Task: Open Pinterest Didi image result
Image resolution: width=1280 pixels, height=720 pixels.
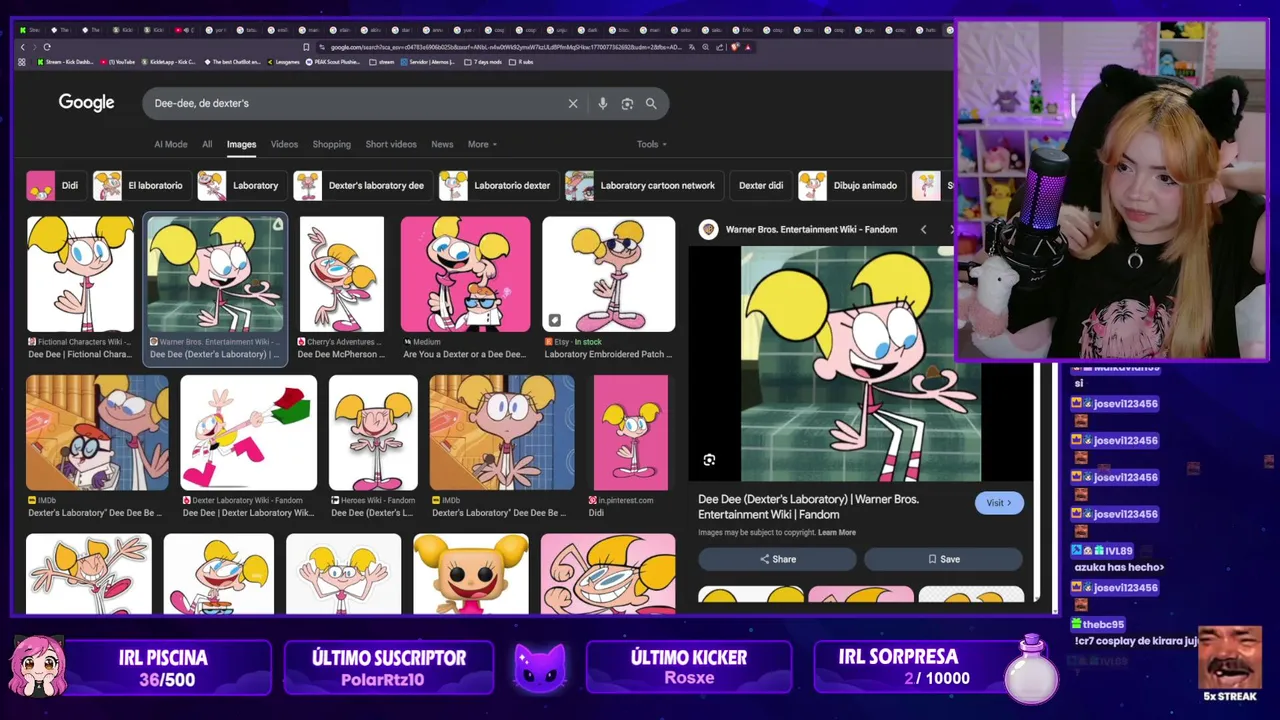Action: 630,433
